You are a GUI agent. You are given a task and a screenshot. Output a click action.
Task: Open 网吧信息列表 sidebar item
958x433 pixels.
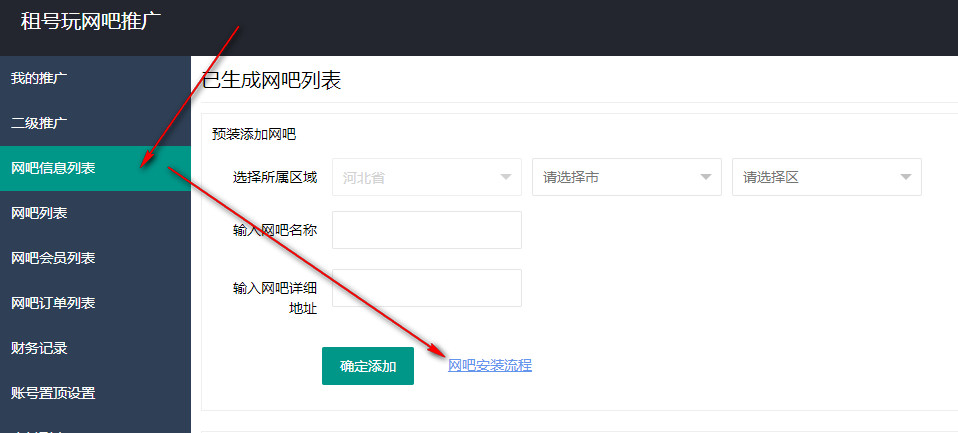point(95,169)
